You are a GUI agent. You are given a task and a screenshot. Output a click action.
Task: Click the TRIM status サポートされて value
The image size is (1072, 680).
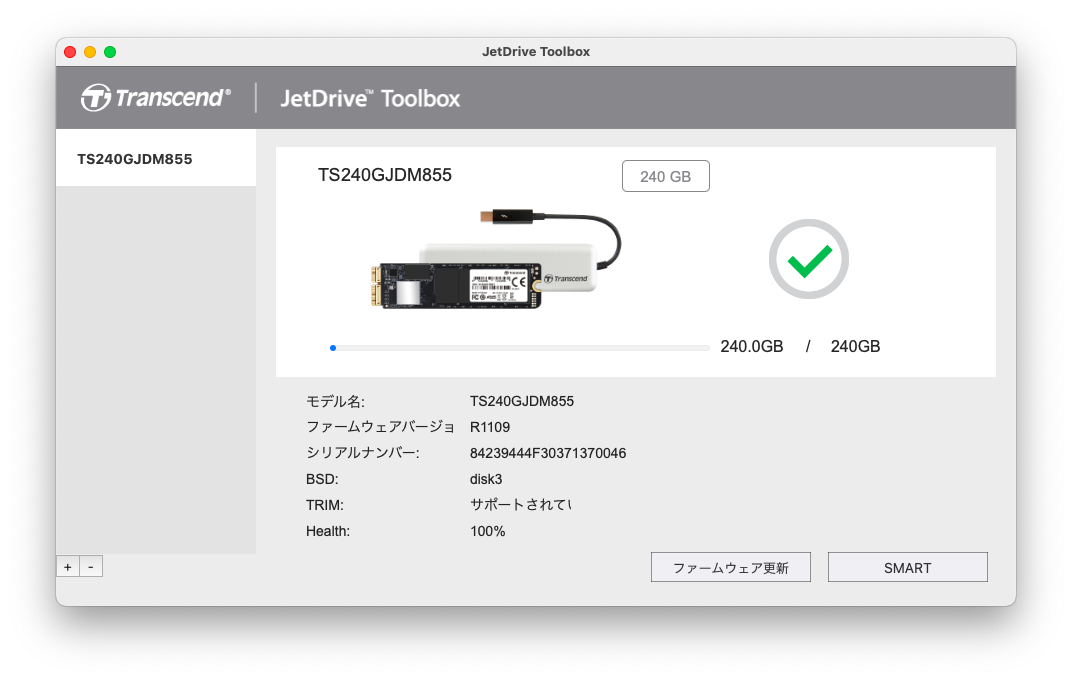tap(521, 505)
